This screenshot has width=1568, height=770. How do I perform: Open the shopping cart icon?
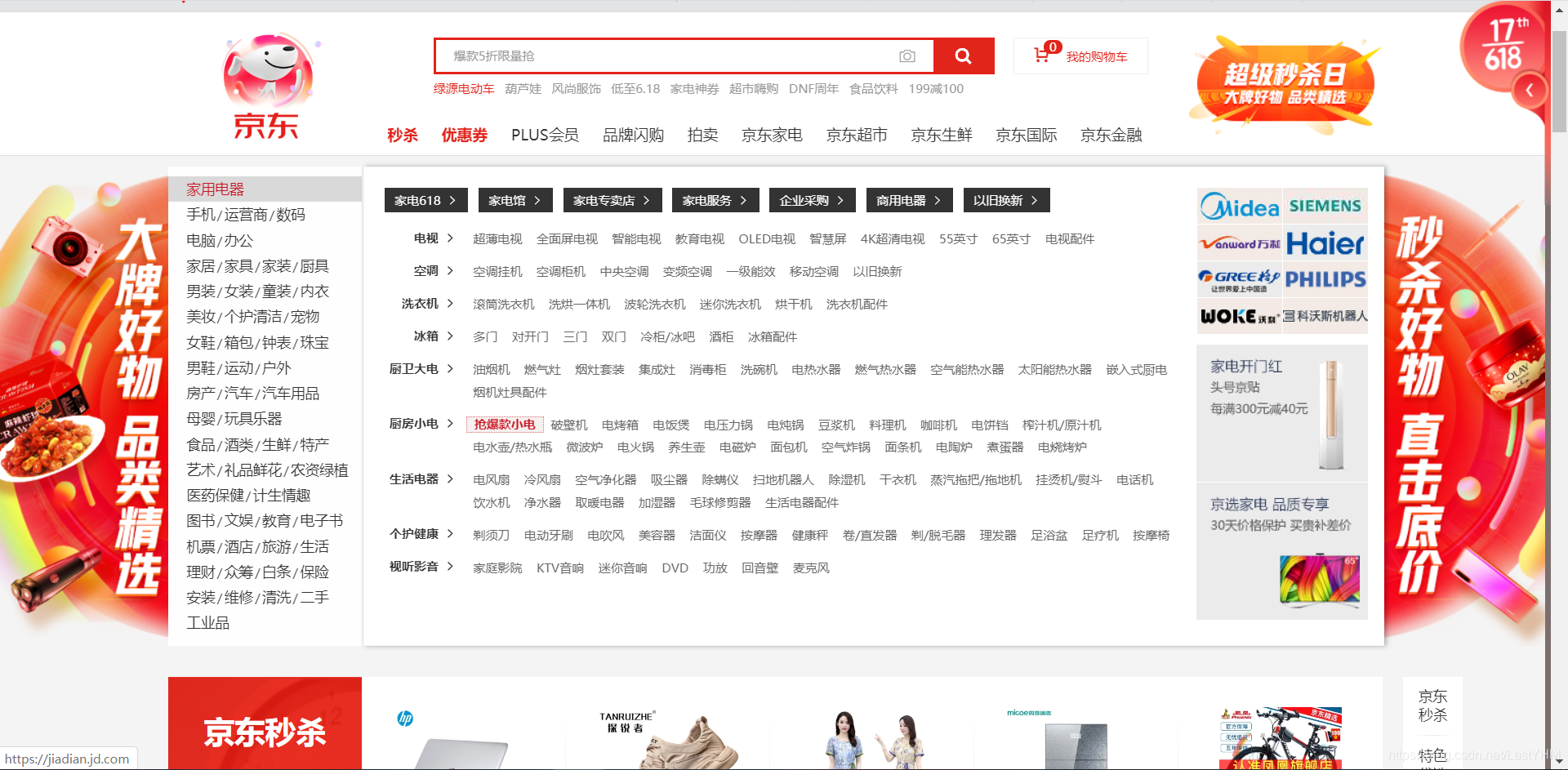[1042, 55]
